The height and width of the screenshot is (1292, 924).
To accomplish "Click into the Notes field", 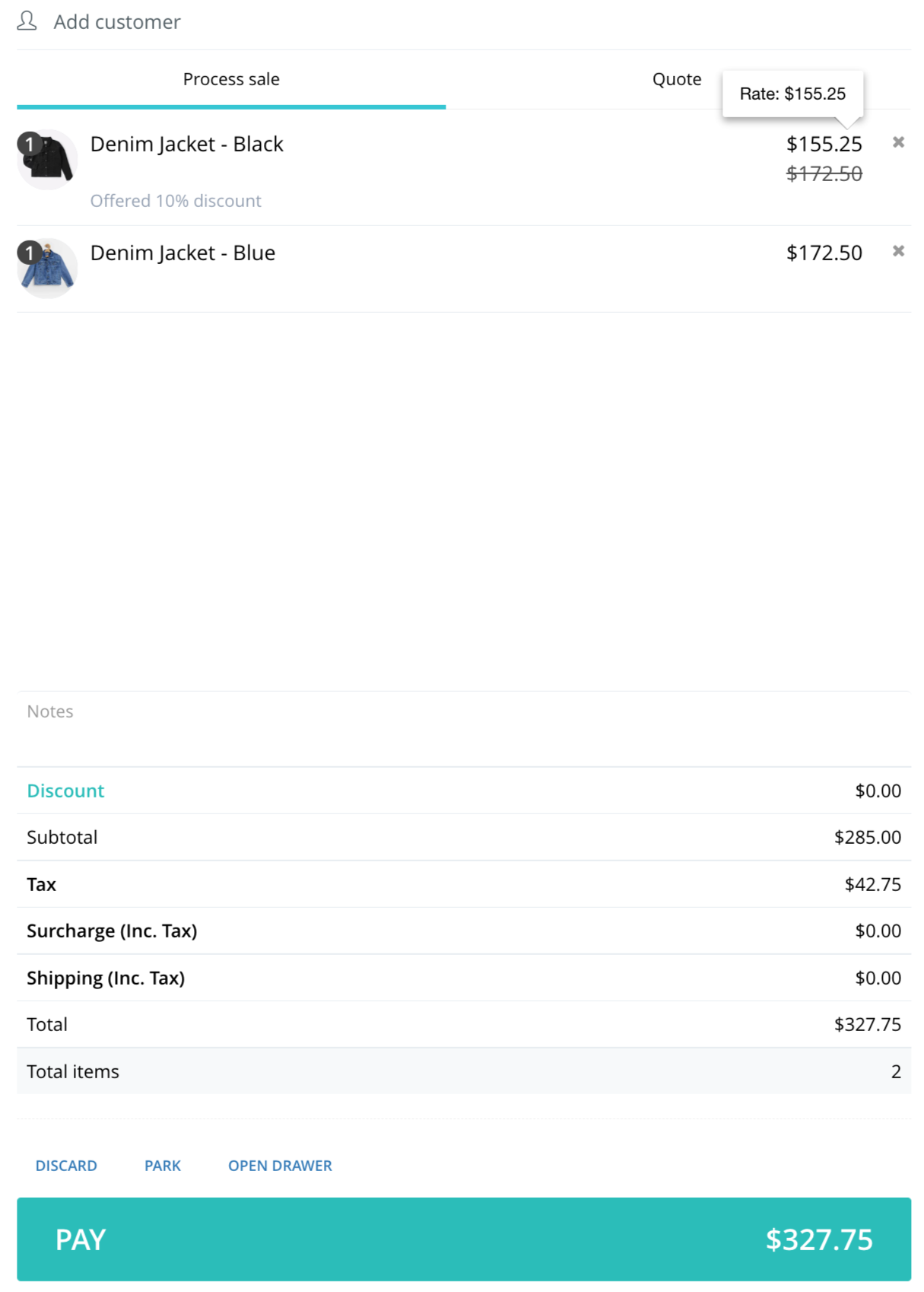I will [464, 728].
